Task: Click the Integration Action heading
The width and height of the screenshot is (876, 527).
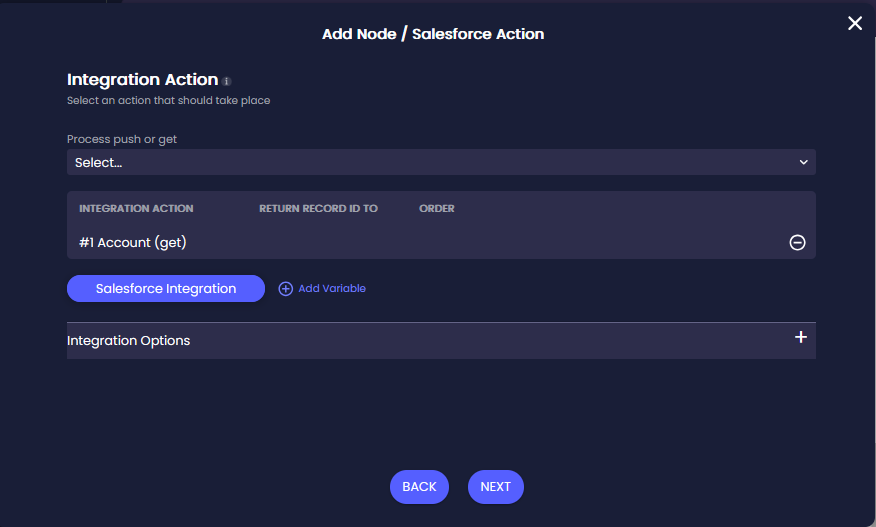Action: 142,79
